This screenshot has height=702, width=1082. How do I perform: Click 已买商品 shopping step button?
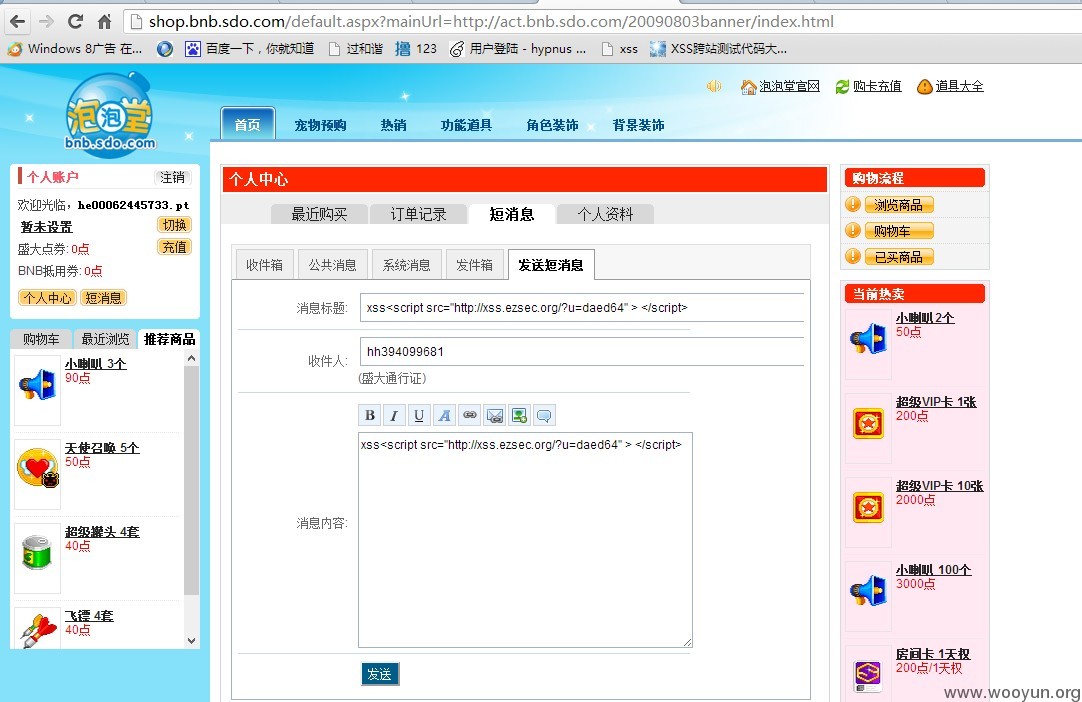898,257
